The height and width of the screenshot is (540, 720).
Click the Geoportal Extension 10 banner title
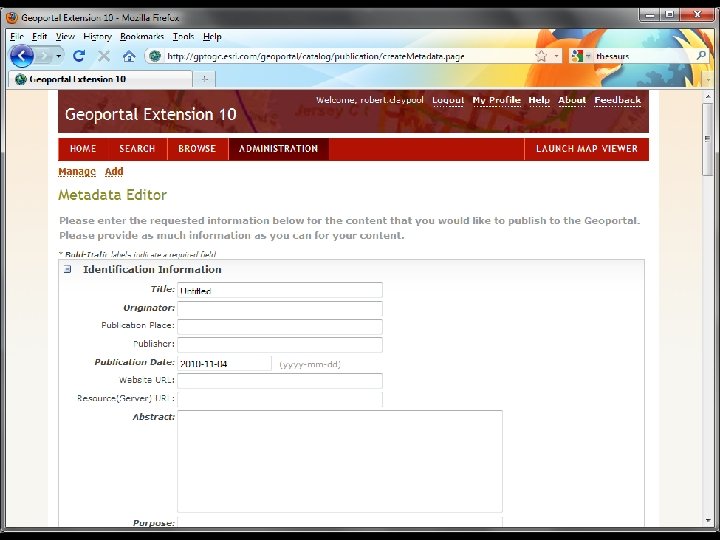(151, 114)
